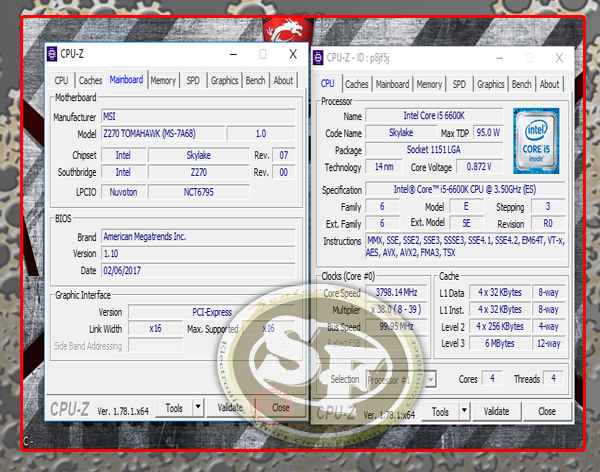Click the Close button in left CPU-Z window
Viewport: 600px width, 472px height.
[x=280, y=408]
